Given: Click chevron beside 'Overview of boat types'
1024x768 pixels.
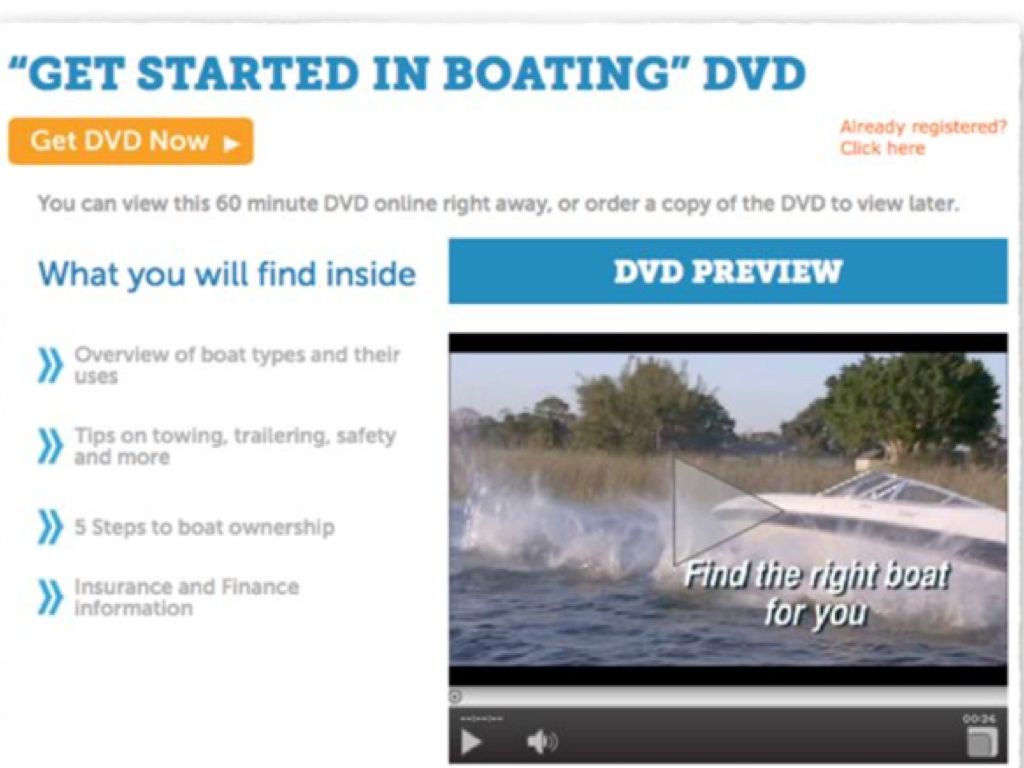Looking at the screenshot, I should pos(51,365).
